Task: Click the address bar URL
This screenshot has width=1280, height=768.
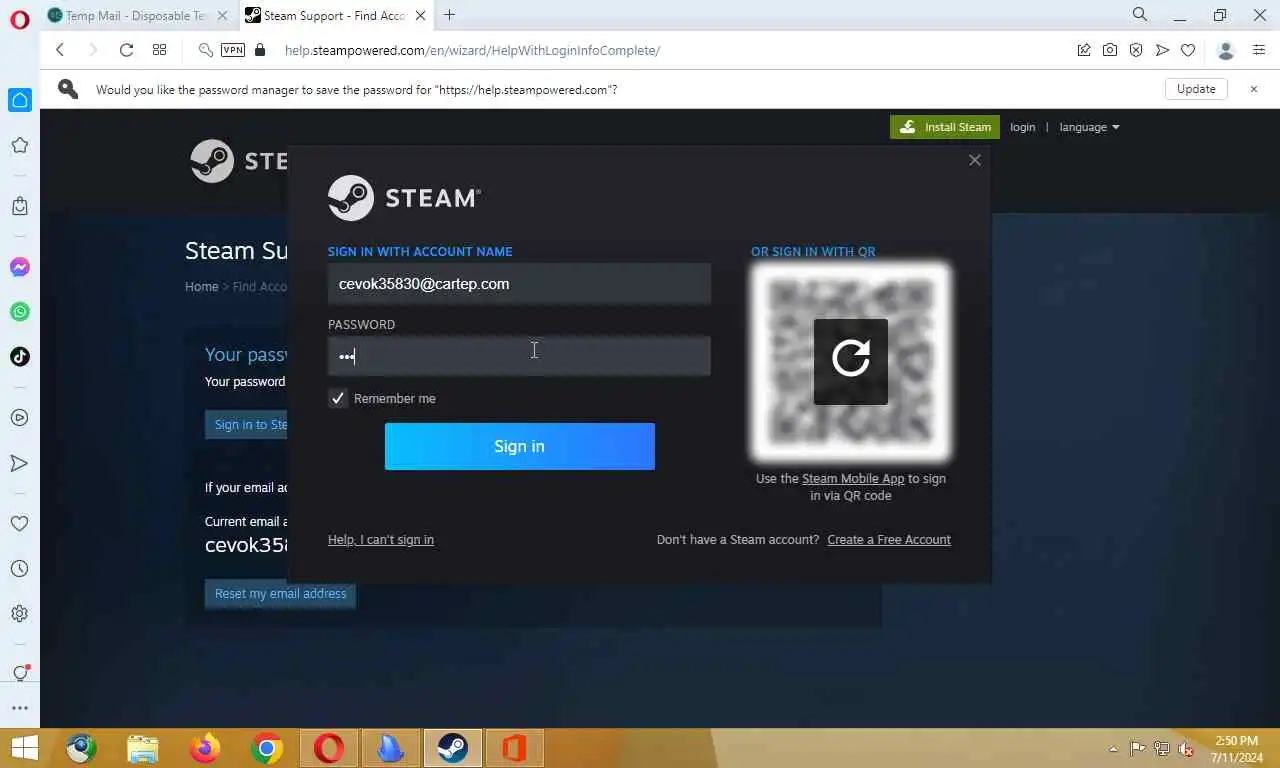Action: click(472, 50)
